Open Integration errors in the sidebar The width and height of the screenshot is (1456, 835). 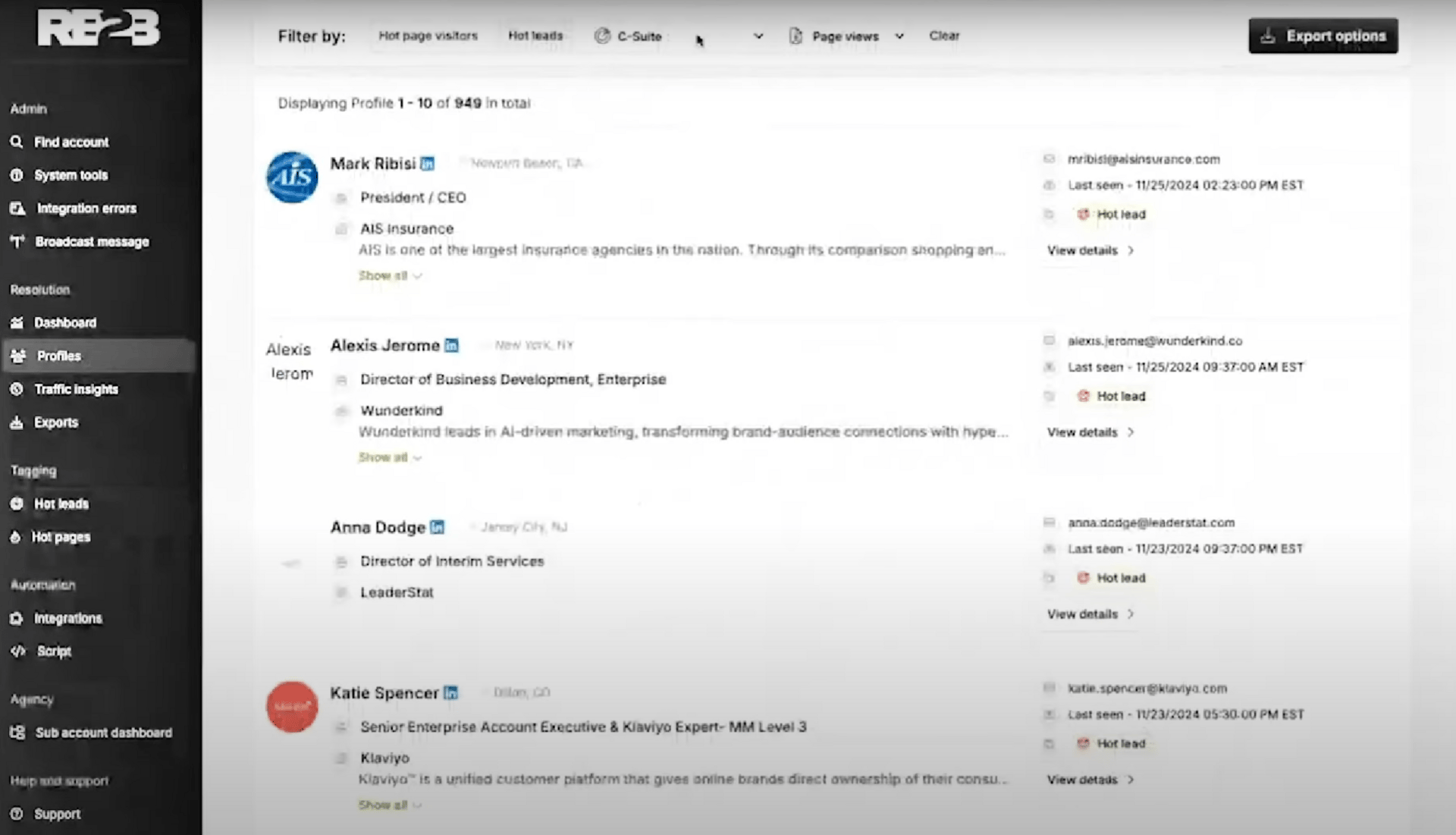click(86, 209)
